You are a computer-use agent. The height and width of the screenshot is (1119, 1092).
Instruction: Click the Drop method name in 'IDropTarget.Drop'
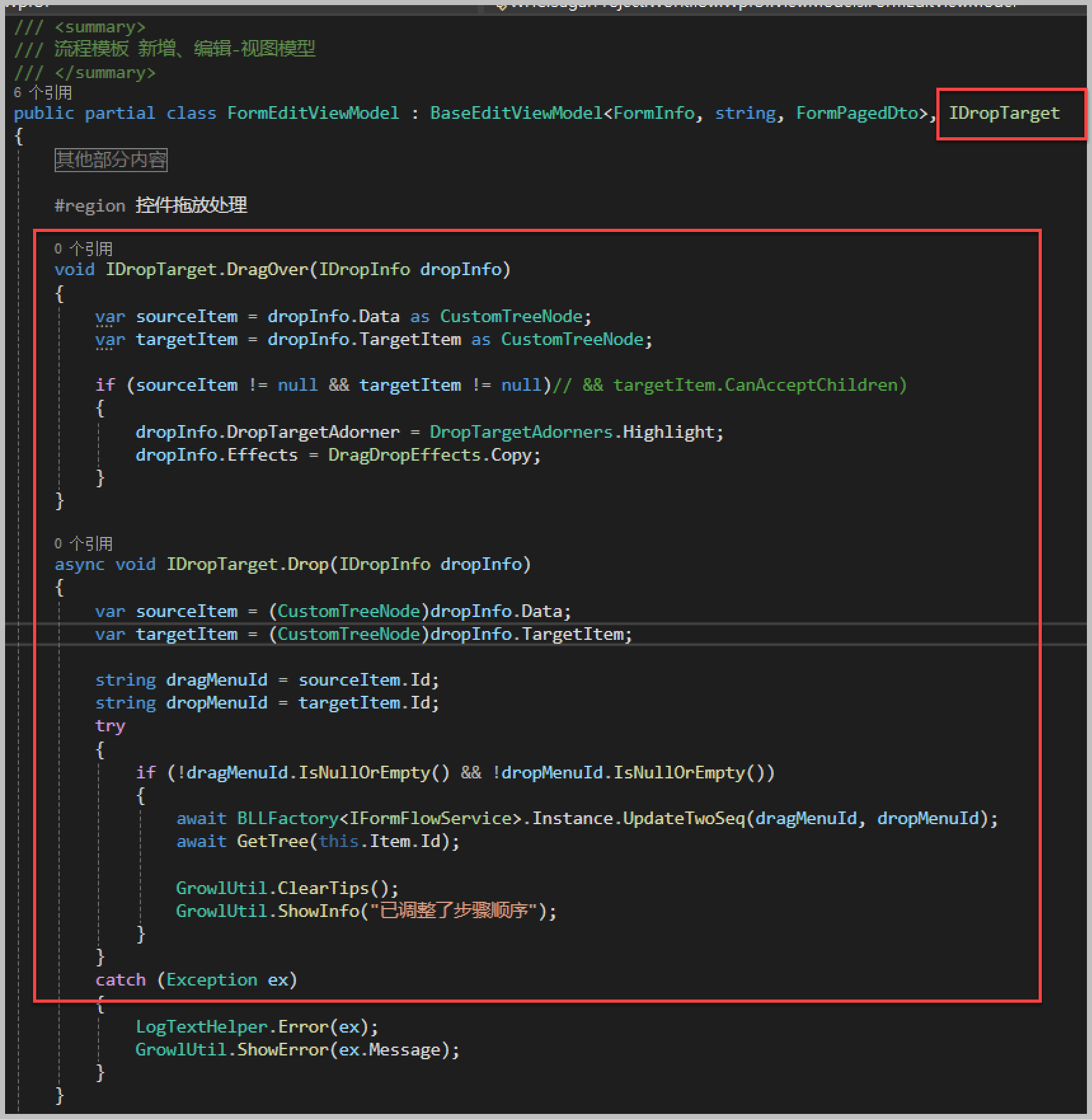coord(308,564)
